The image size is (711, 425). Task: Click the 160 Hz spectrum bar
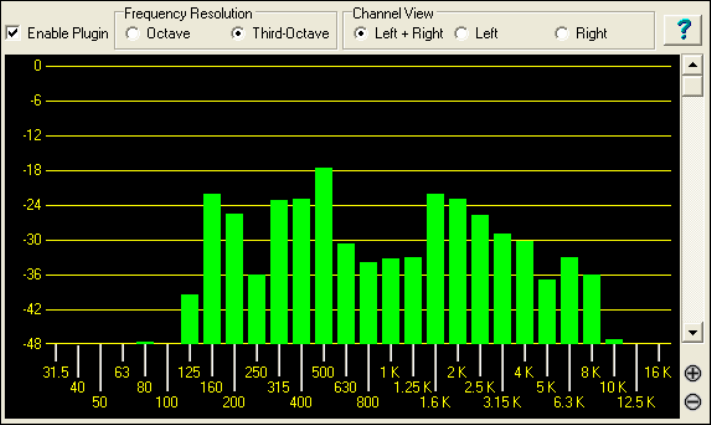point(212,269)
